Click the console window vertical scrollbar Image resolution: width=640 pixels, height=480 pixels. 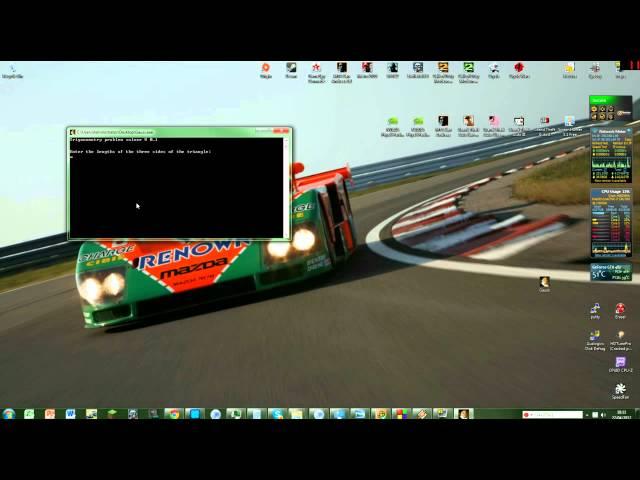click(x=286, y=188)
